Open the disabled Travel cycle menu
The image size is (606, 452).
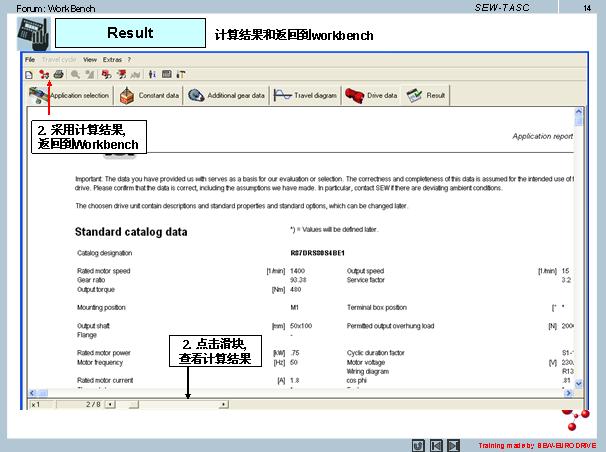click(59, 59)
